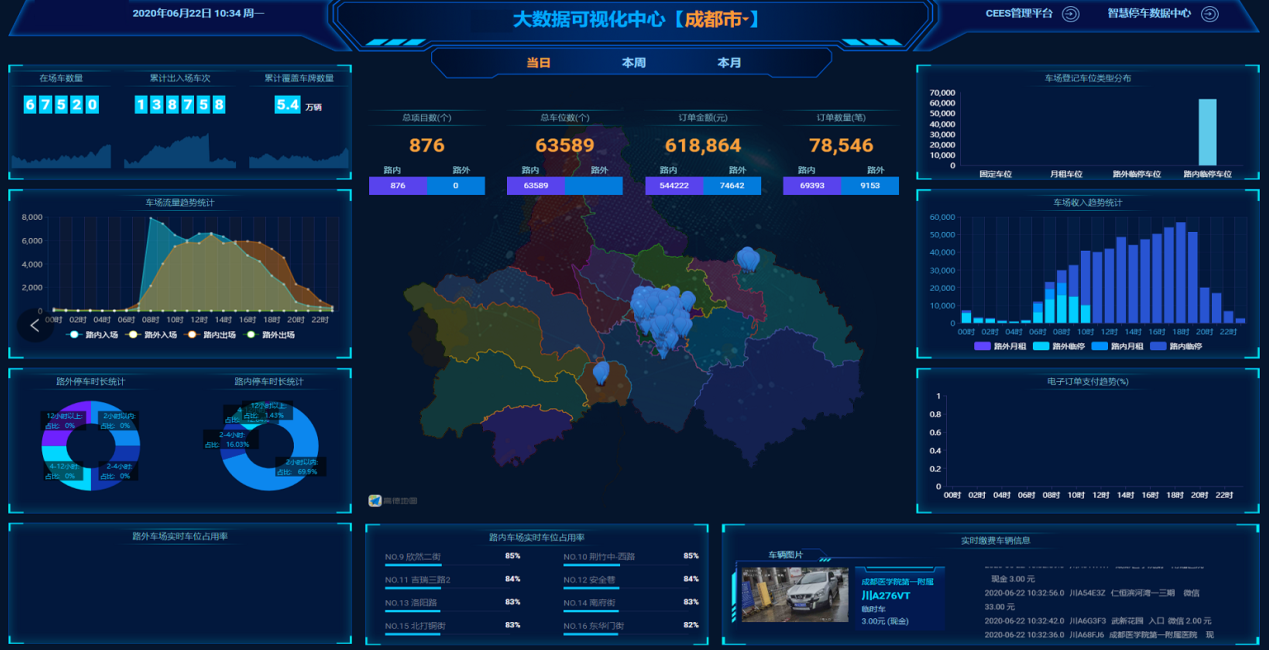
Task: Click the vehicle photo thumbnail
Action: pyautogui.click(x=792, y=595)
